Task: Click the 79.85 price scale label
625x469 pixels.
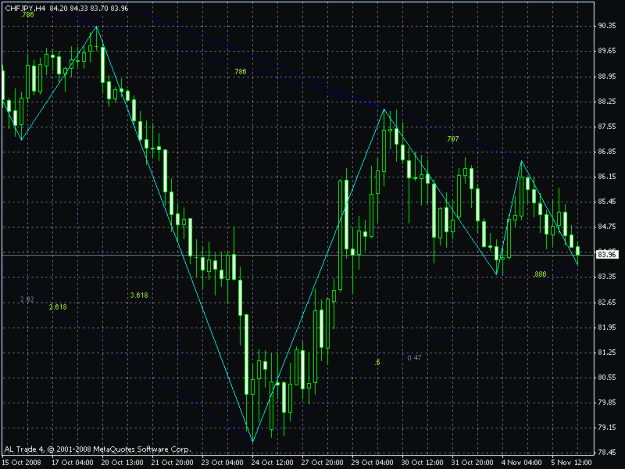Action: pos(607,402)
